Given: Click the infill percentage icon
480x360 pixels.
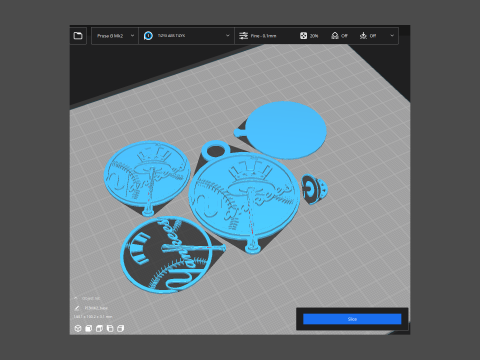Looking at the screenshot, I should tap(303, 36).
